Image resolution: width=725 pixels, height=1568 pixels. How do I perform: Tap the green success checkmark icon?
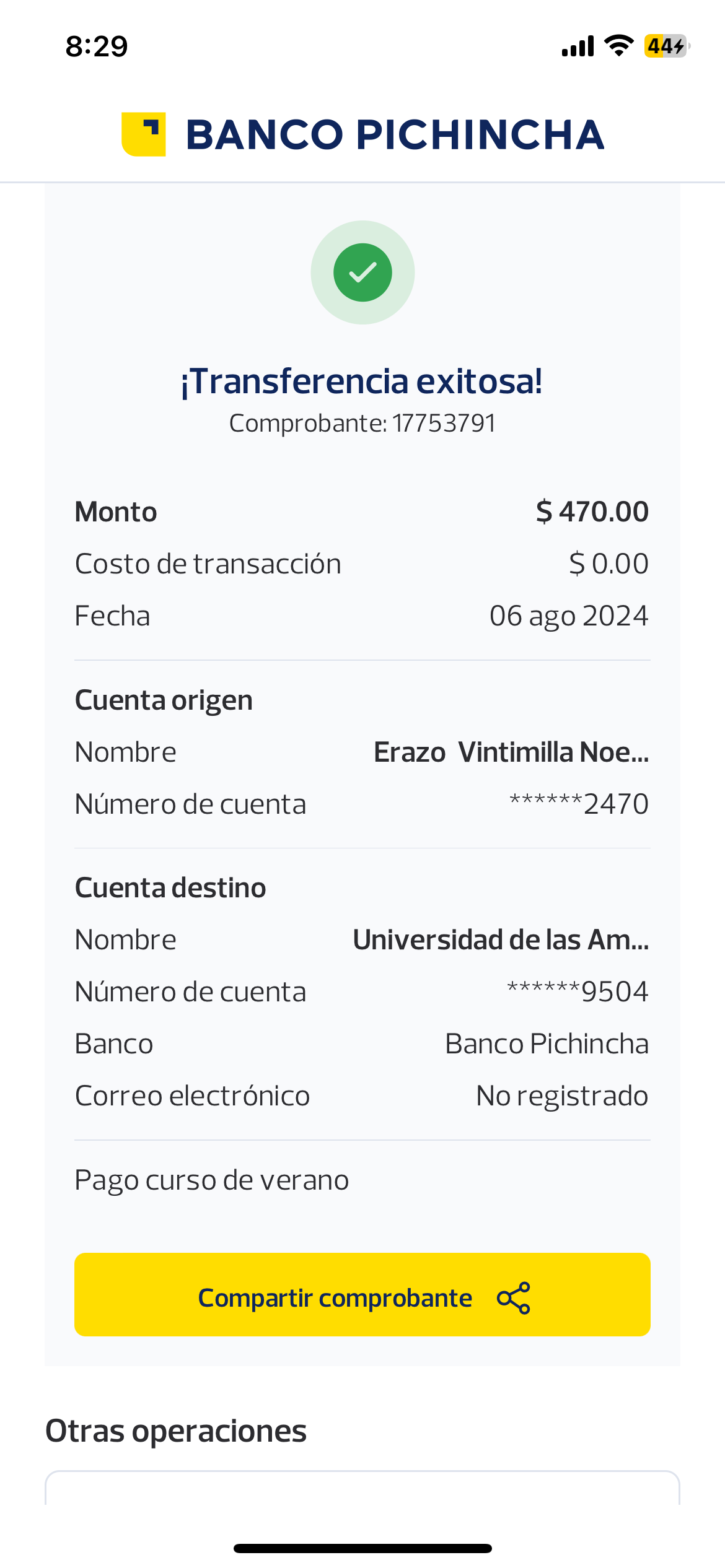tap(362, 272)
